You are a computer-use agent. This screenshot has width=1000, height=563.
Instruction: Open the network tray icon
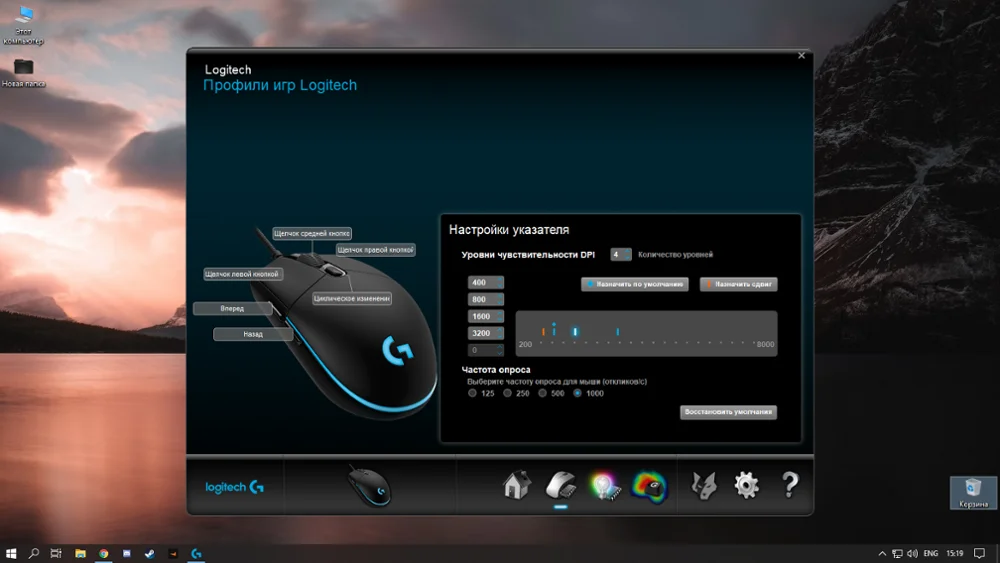pyautogui.click(x=897, y=553)
